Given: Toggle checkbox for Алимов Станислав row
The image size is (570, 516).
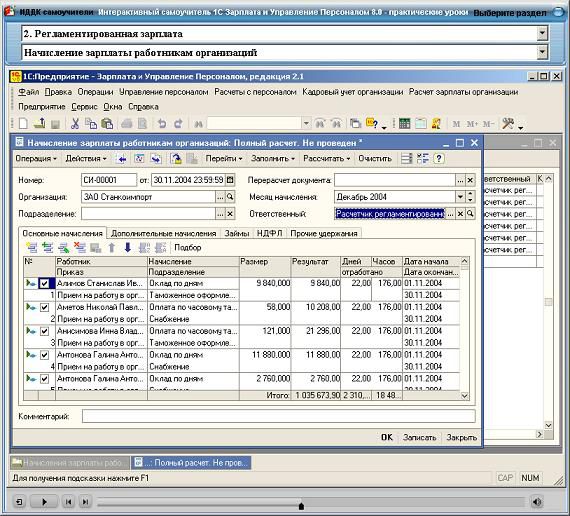Looking at the screenshot, I should [44, 283].
